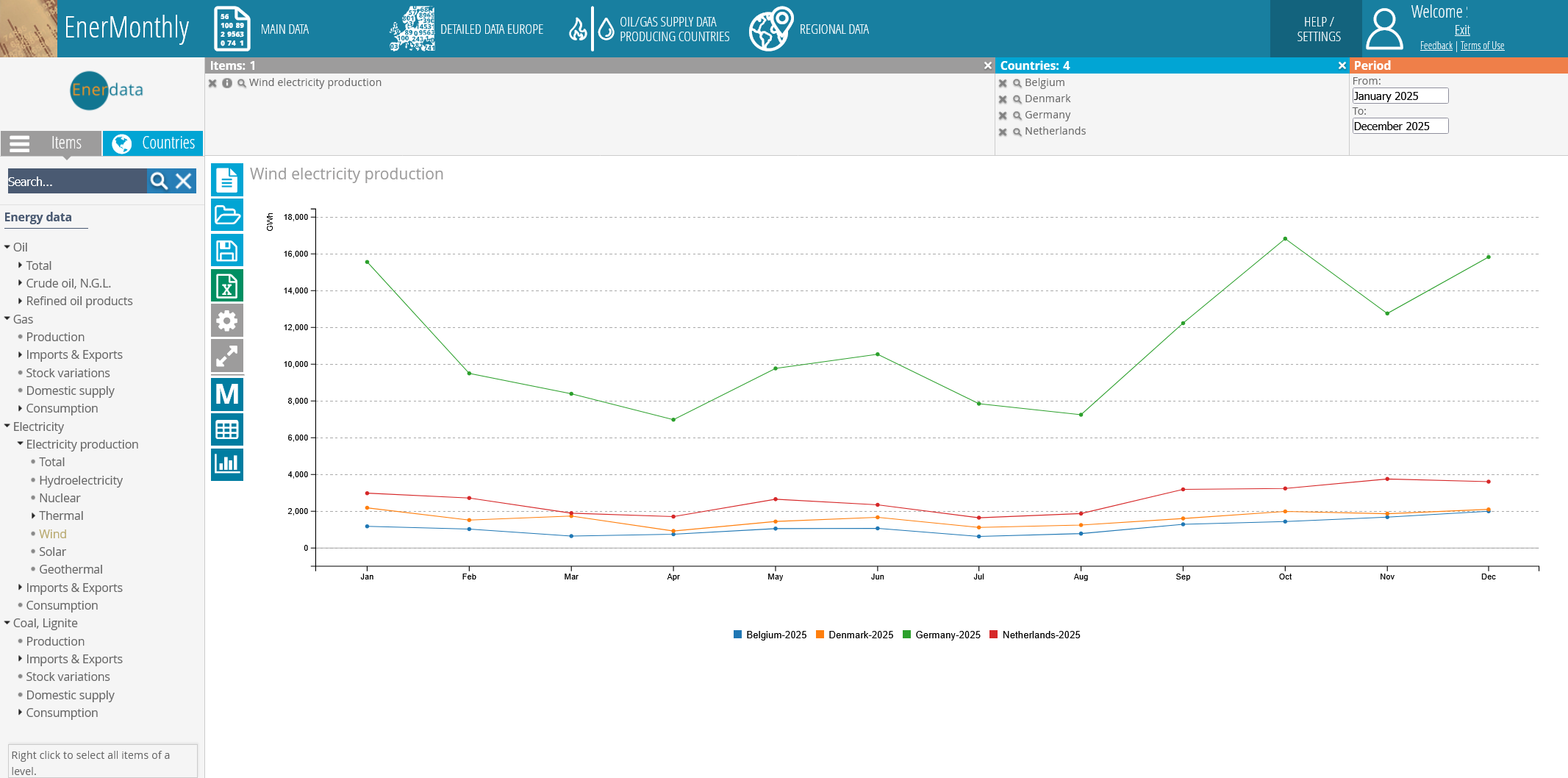The image size is (1568, 778).
Task: Collapse the Oil tree category
Action: (x=7, y=247)
